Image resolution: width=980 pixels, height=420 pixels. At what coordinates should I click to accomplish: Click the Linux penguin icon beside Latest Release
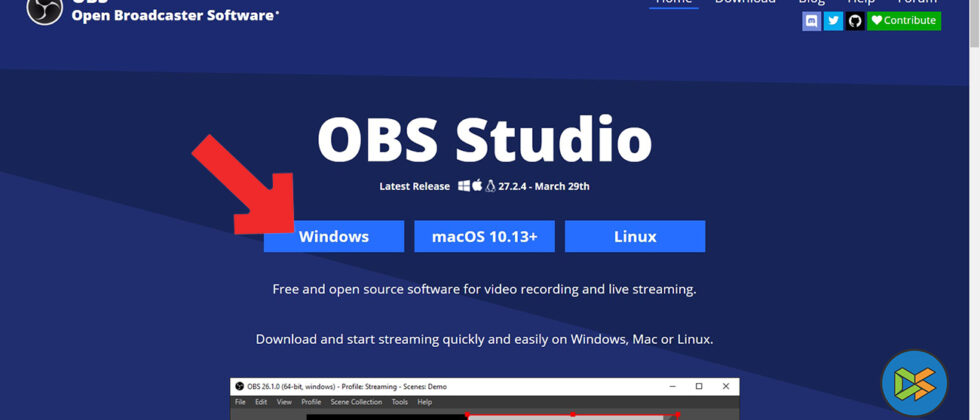point(490,186)
